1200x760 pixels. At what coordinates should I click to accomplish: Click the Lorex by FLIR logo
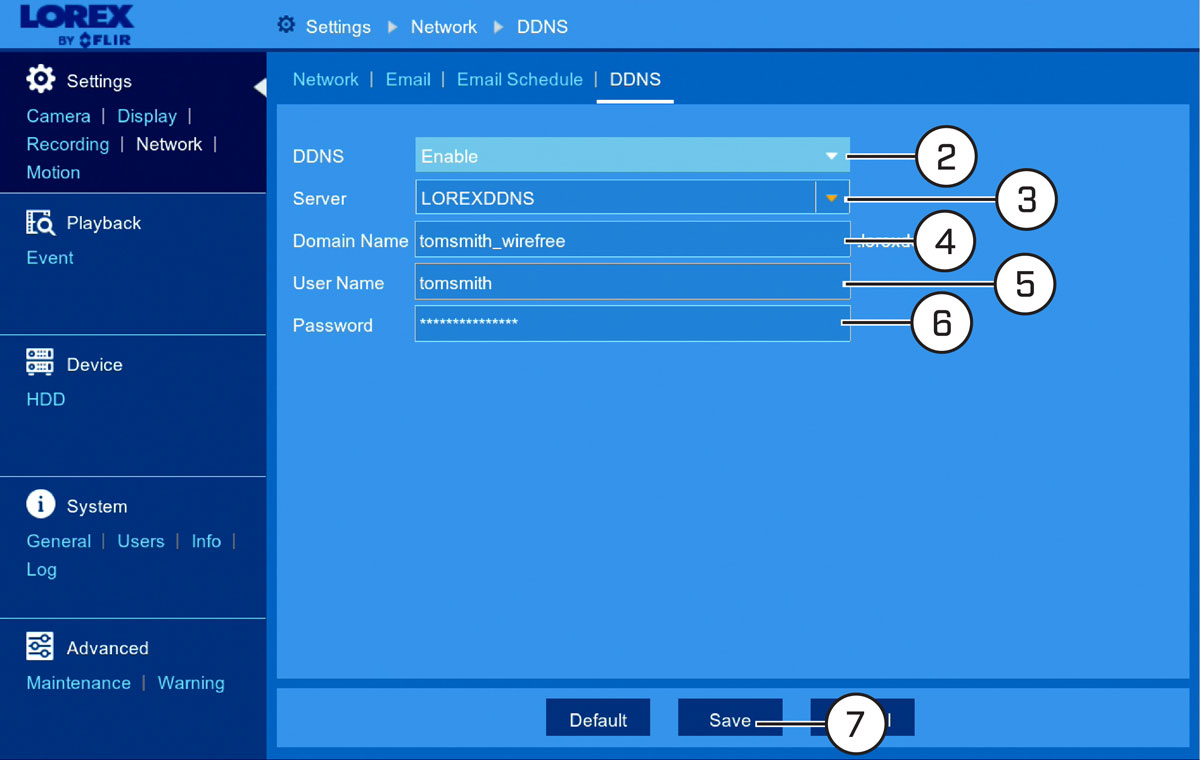pyautogui.click(x=76, y=25)
